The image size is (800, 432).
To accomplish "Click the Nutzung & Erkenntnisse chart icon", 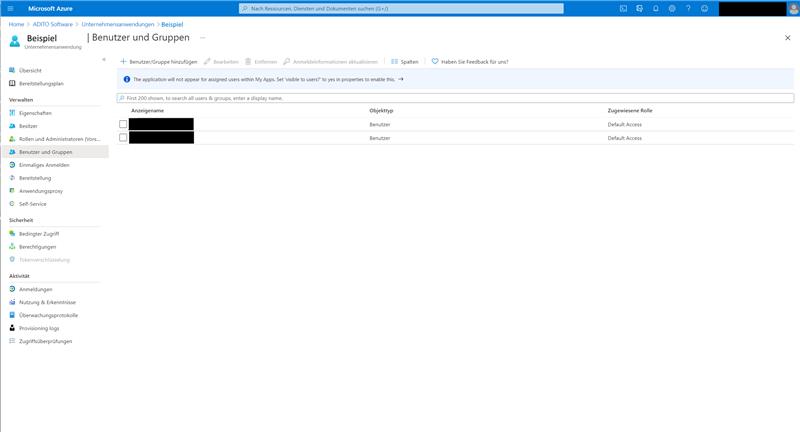I will point(12,302).
